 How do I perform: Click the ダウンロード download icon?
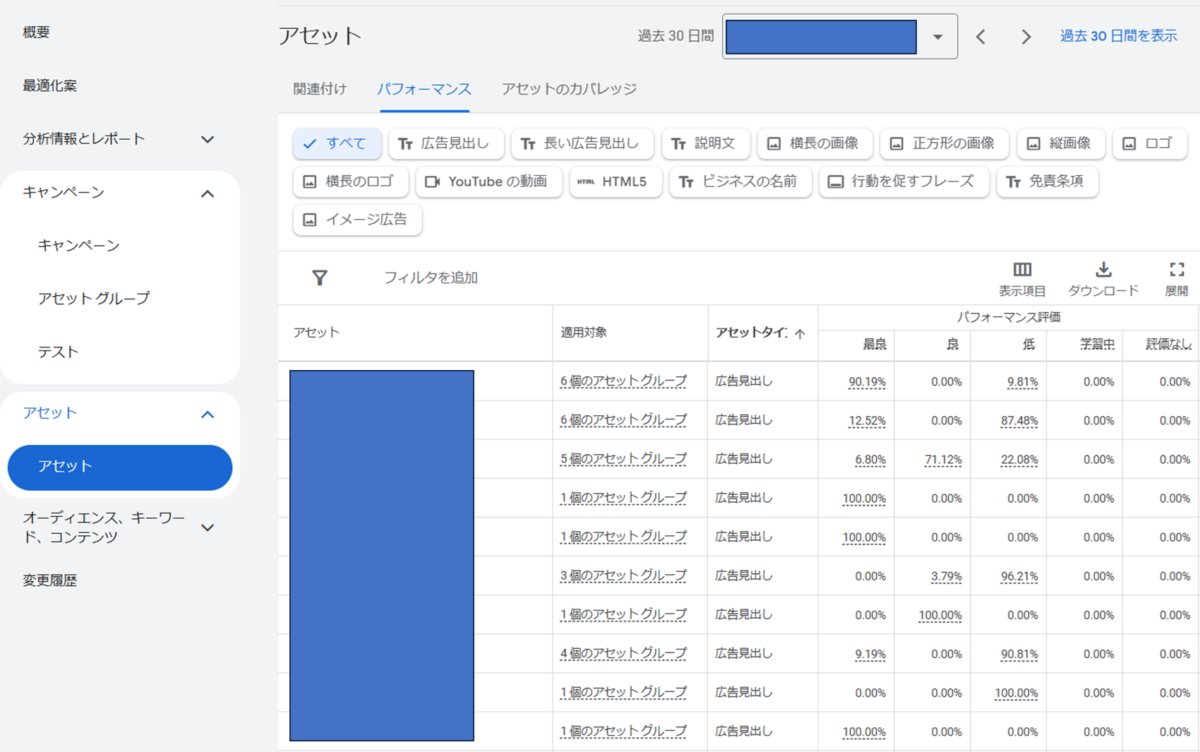click(x=1103, y=270)
